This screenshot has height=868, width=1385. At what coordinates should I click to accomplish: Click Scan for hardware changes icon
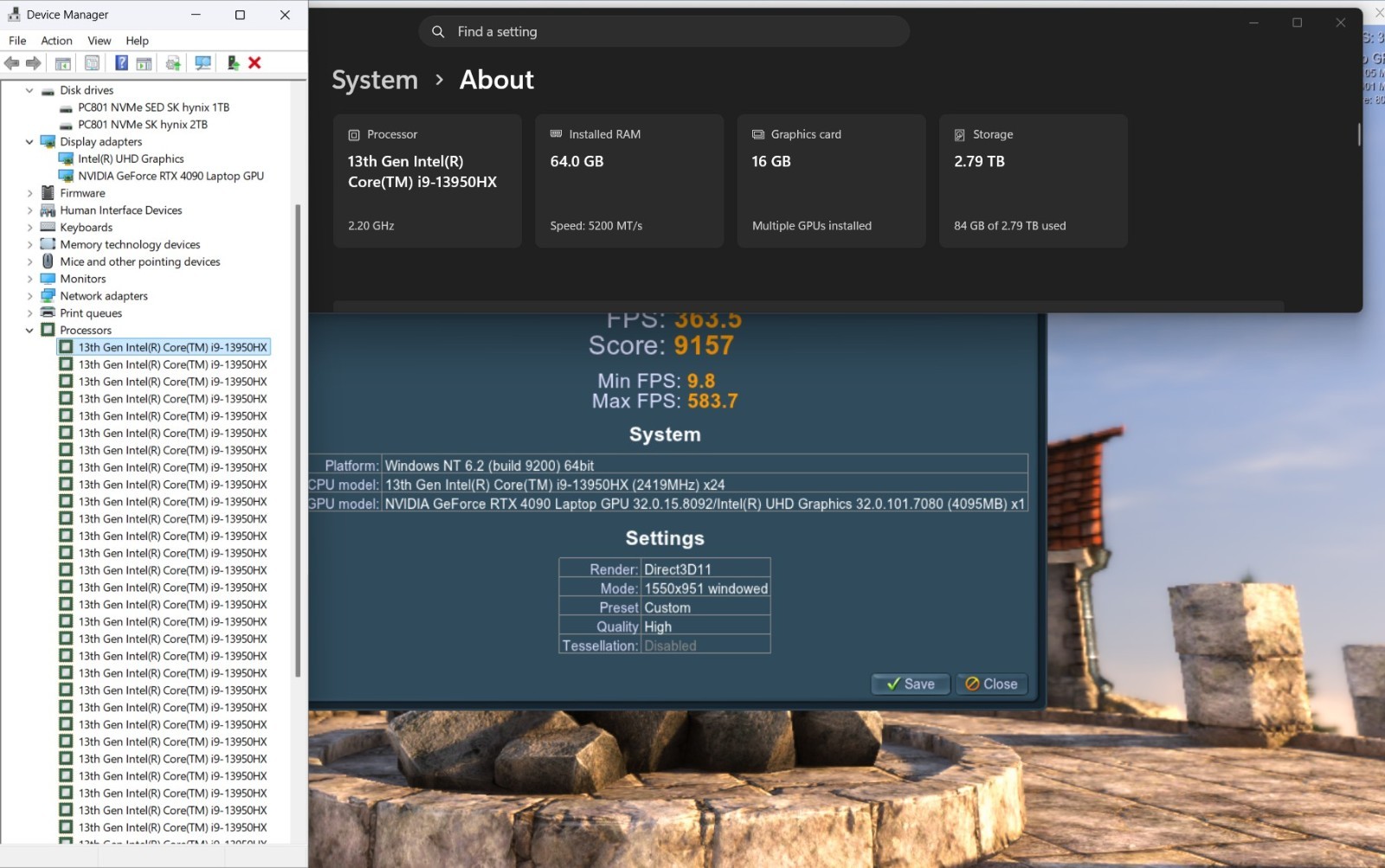(x=203, y=63)
